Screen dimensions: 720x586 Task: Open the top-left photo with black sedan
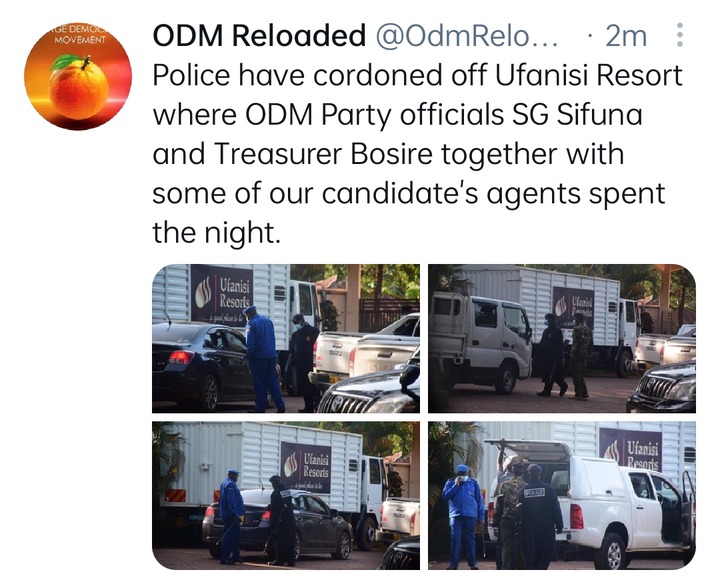click(286, 338)
